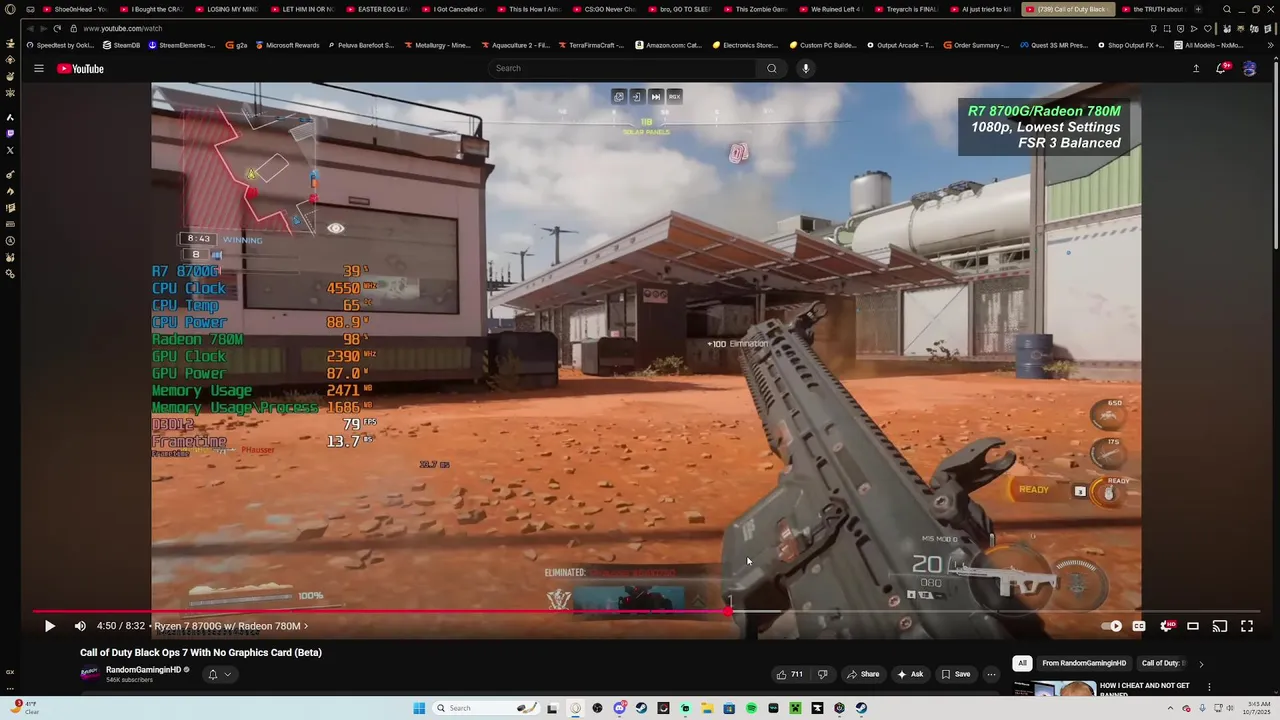Open subscription notification bell dropdown
1280x720 pixels.
pyautogui.click(x=219, y=674)
